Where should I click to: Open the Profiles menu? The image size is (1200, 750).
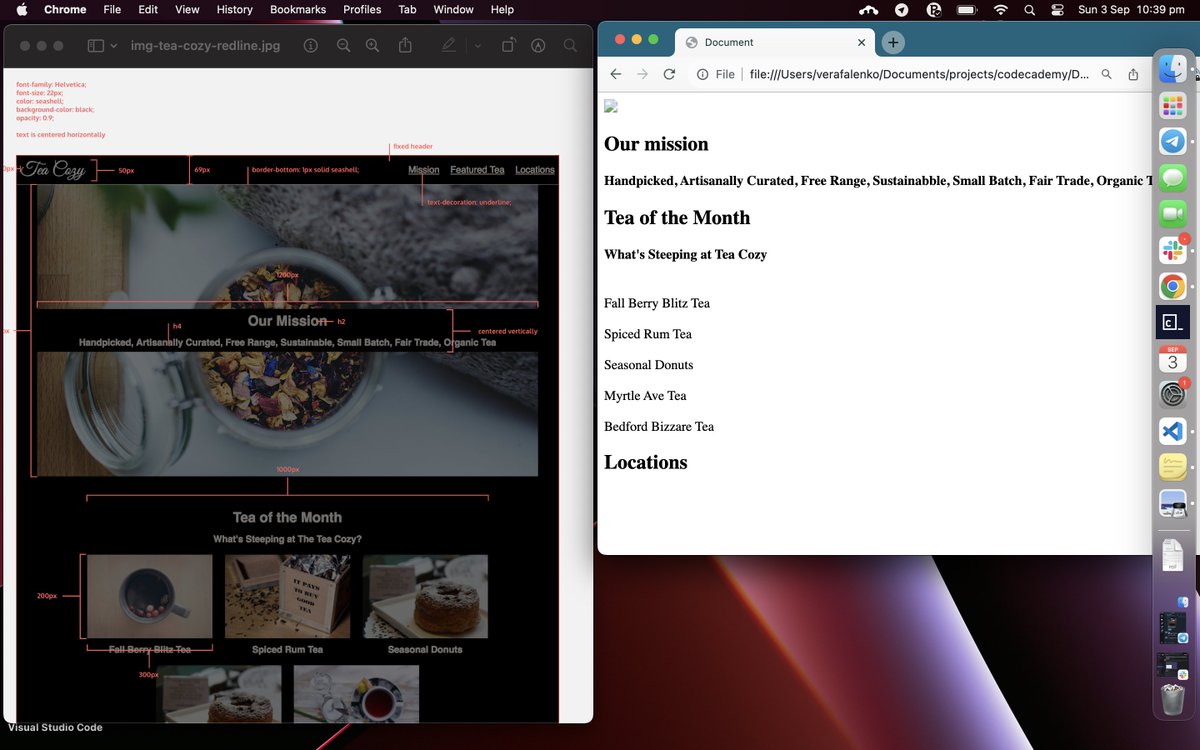coord(362,9)
